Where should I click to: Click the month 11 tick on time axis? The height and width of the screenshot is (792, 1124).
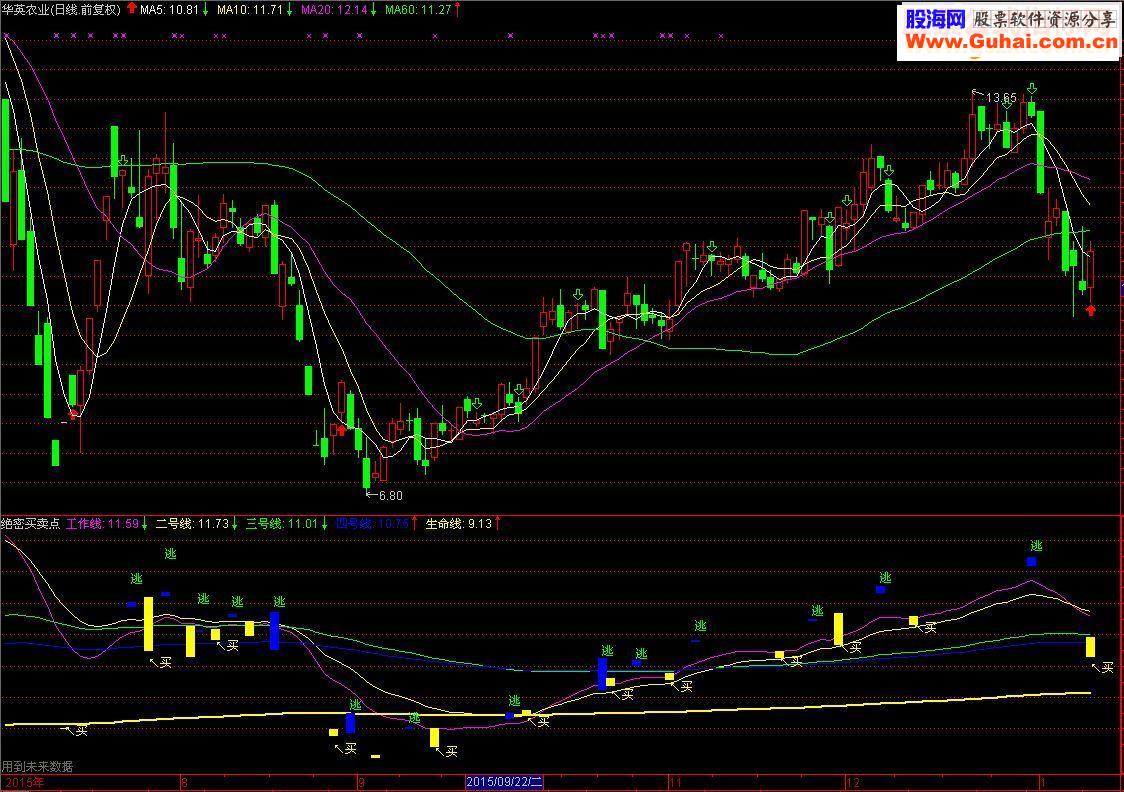[x=675, y=783]
